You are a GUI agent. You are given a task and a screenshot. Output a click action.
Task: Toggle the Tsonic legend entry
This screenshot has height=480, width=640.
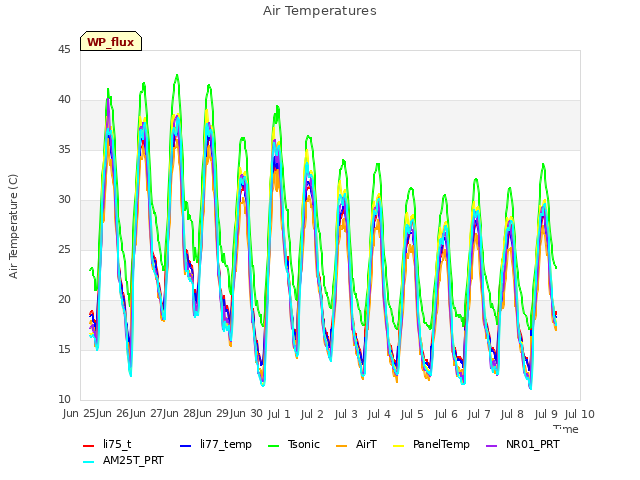294,444
